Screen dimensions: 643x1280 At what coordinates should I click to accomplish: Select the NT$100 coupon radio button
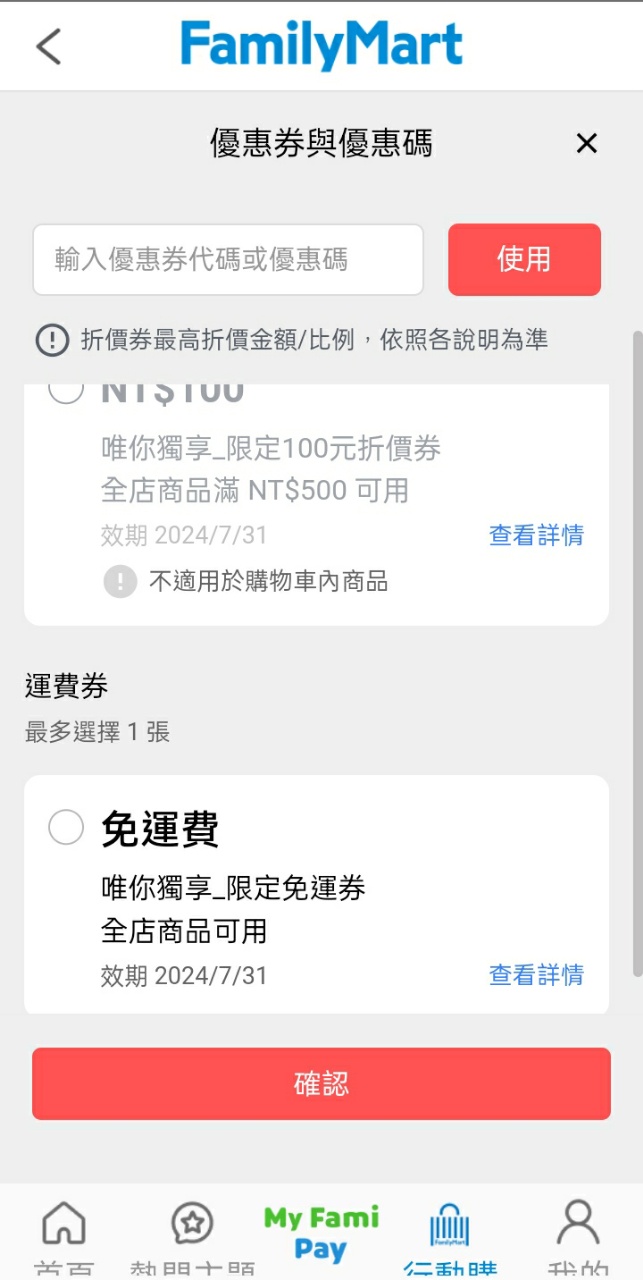tap(66, 390)
